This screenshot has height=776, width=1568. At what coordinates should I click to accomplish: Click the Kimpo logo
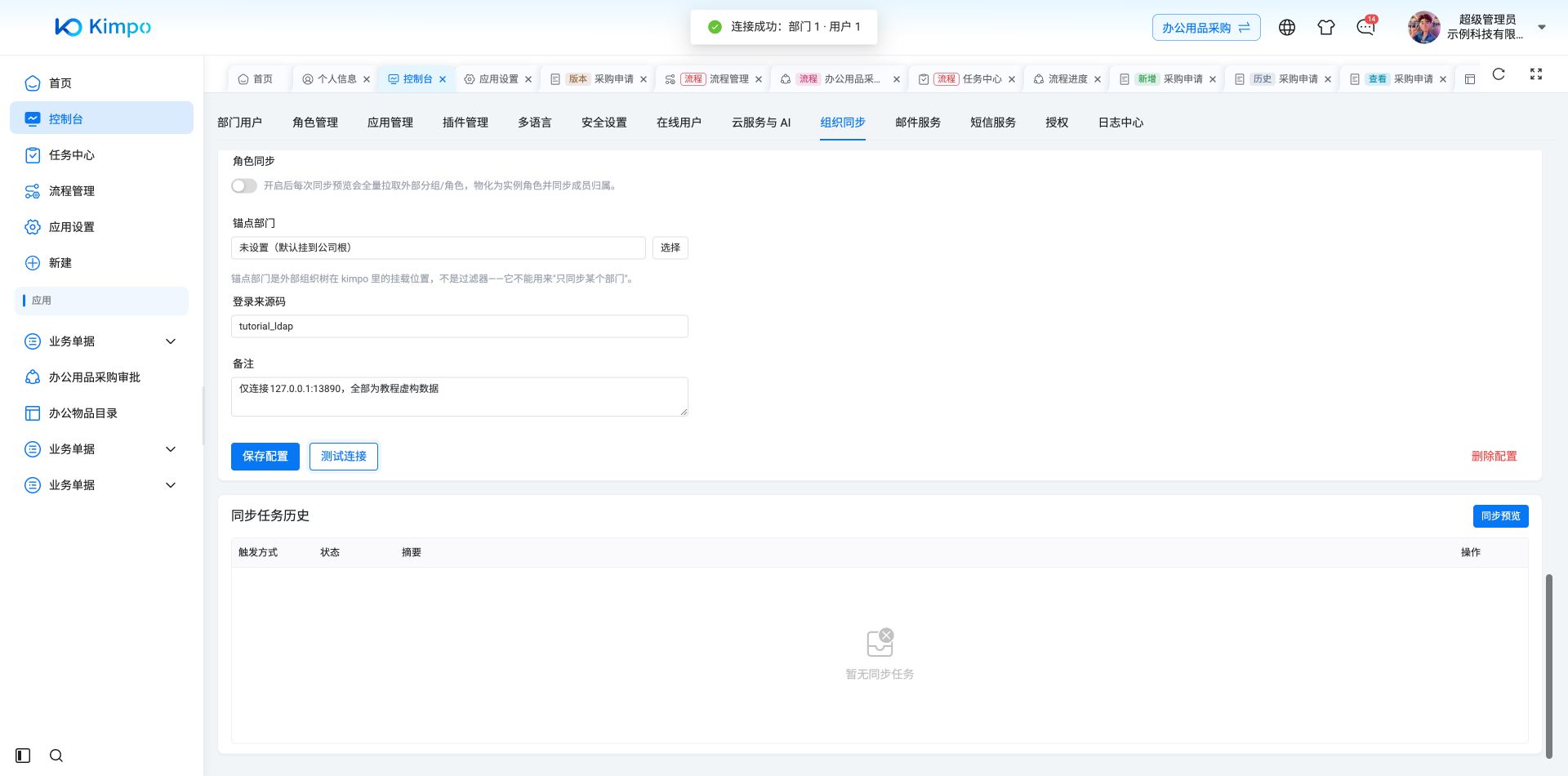(x=103, y=27)
